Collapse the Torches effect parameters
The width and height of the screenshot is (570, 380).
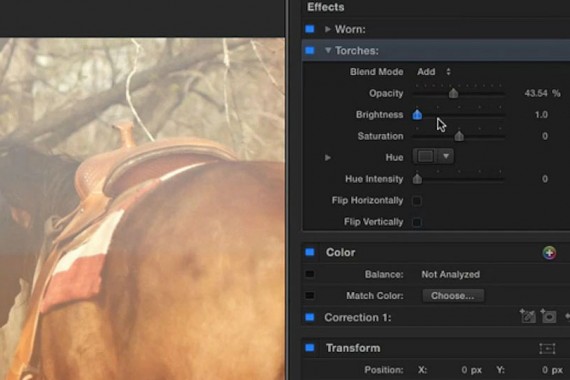click(328, 50)
